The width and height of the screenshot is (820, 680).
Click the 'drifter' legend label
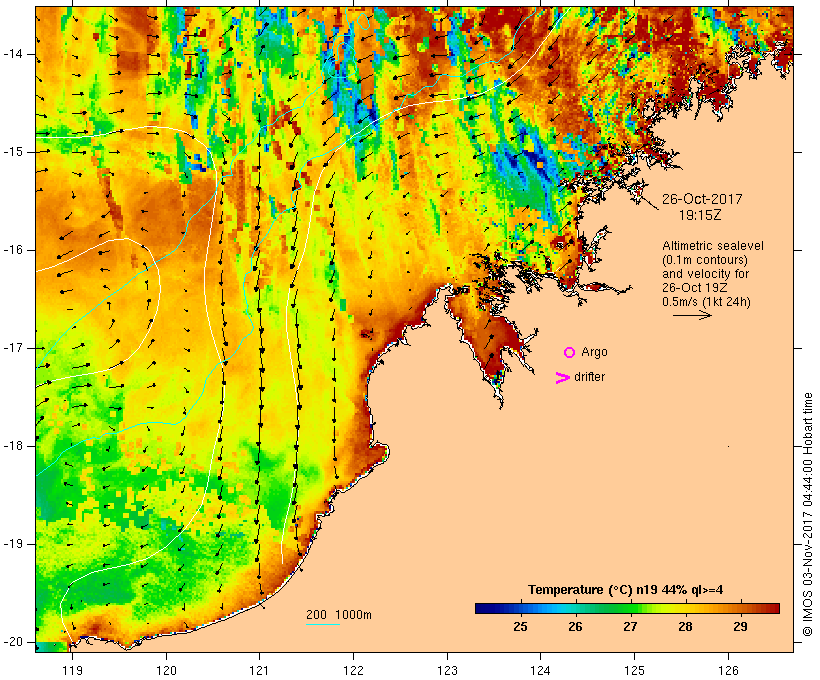tap(589, 377)
